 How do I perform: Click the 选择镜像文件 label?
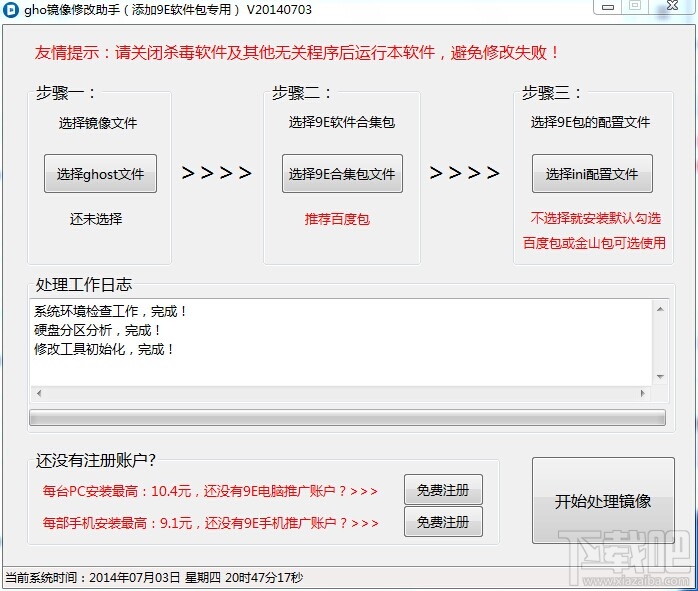coord(98,123)
